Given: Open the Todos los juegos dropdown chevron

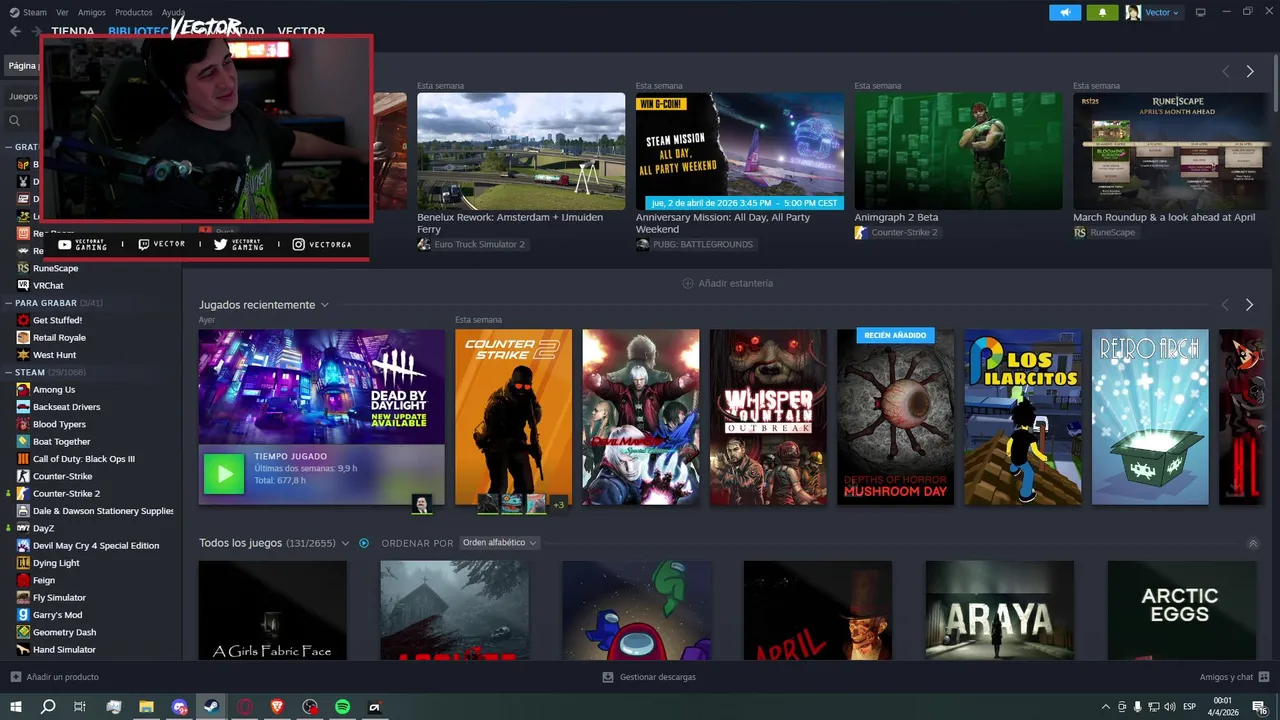Looking at the screenshot, I should click(345, 543).
